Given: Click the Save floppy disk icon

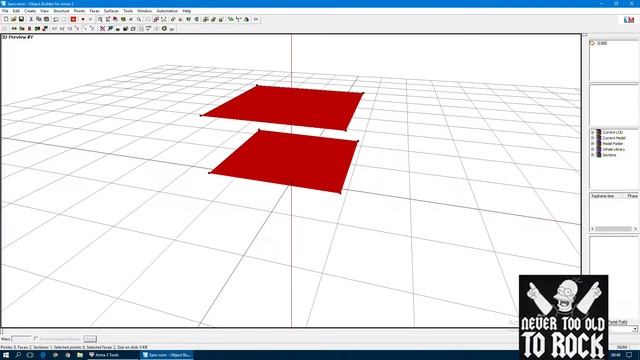Looking at the screenshot, I should click(x=21, y=19).
